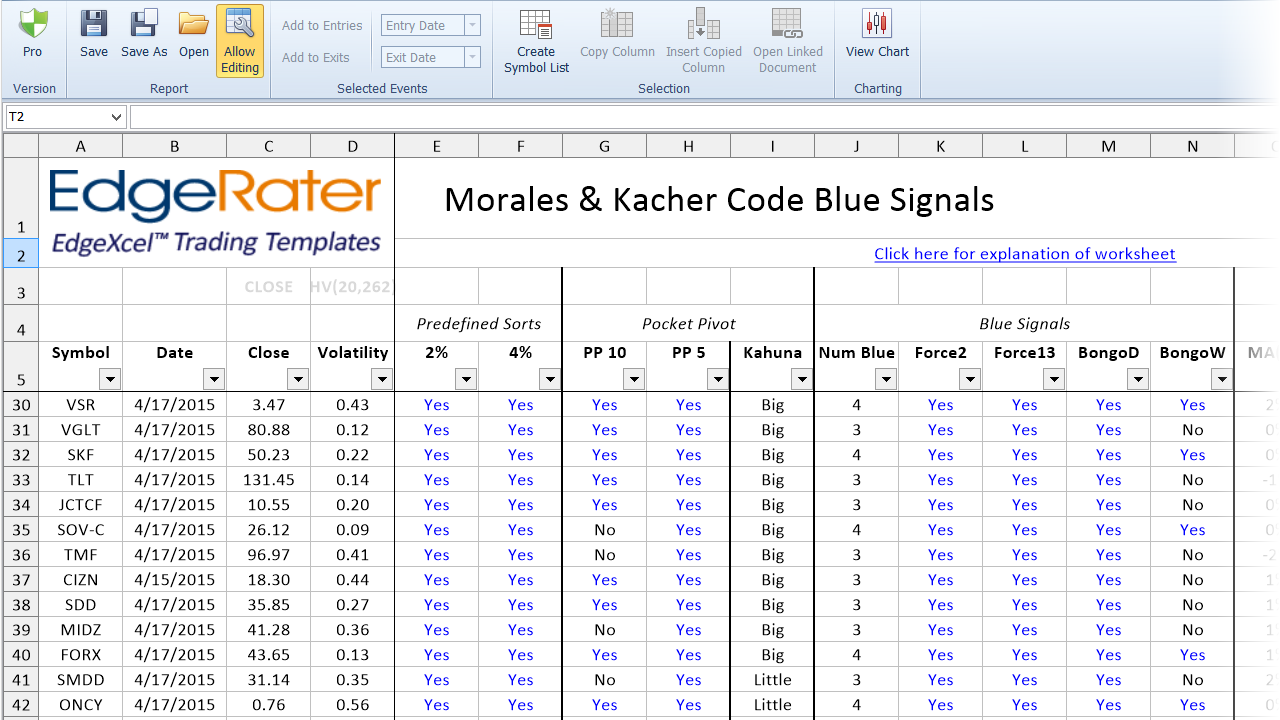
Task: Open the Symbol column filter dropdown
Action: [110, 379]
